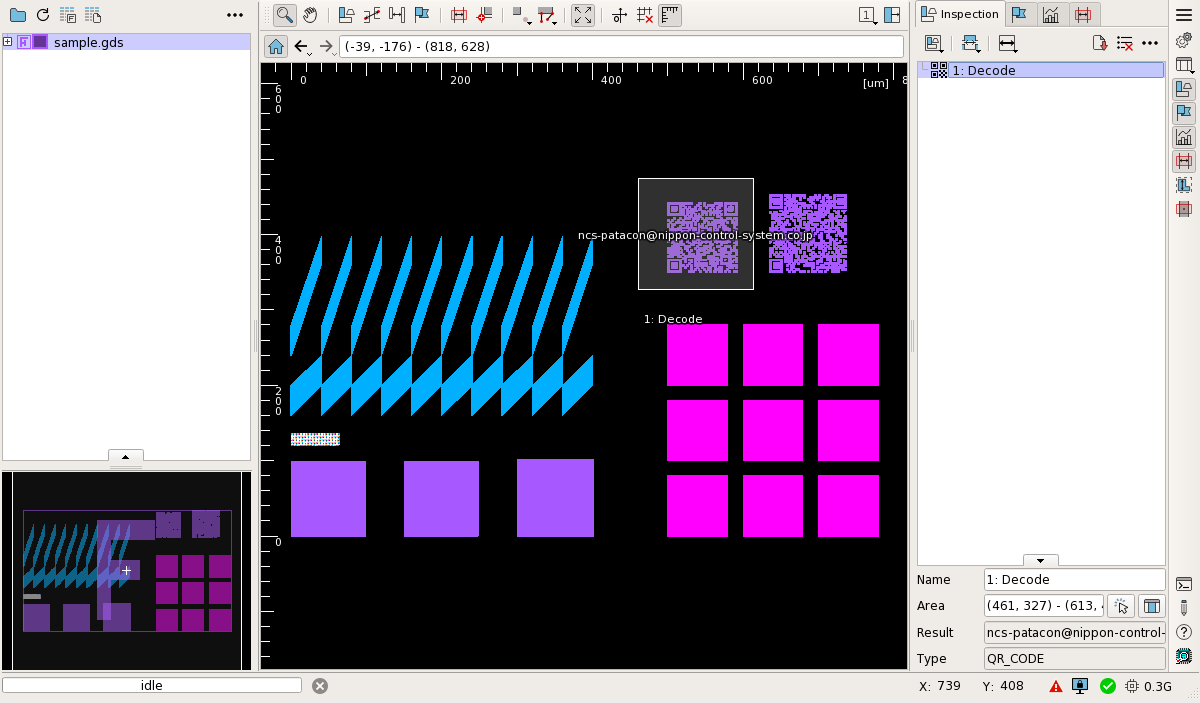Open the view number 1 dropdown
Screen dimensions: 1200x703
(x=868, y=15)
